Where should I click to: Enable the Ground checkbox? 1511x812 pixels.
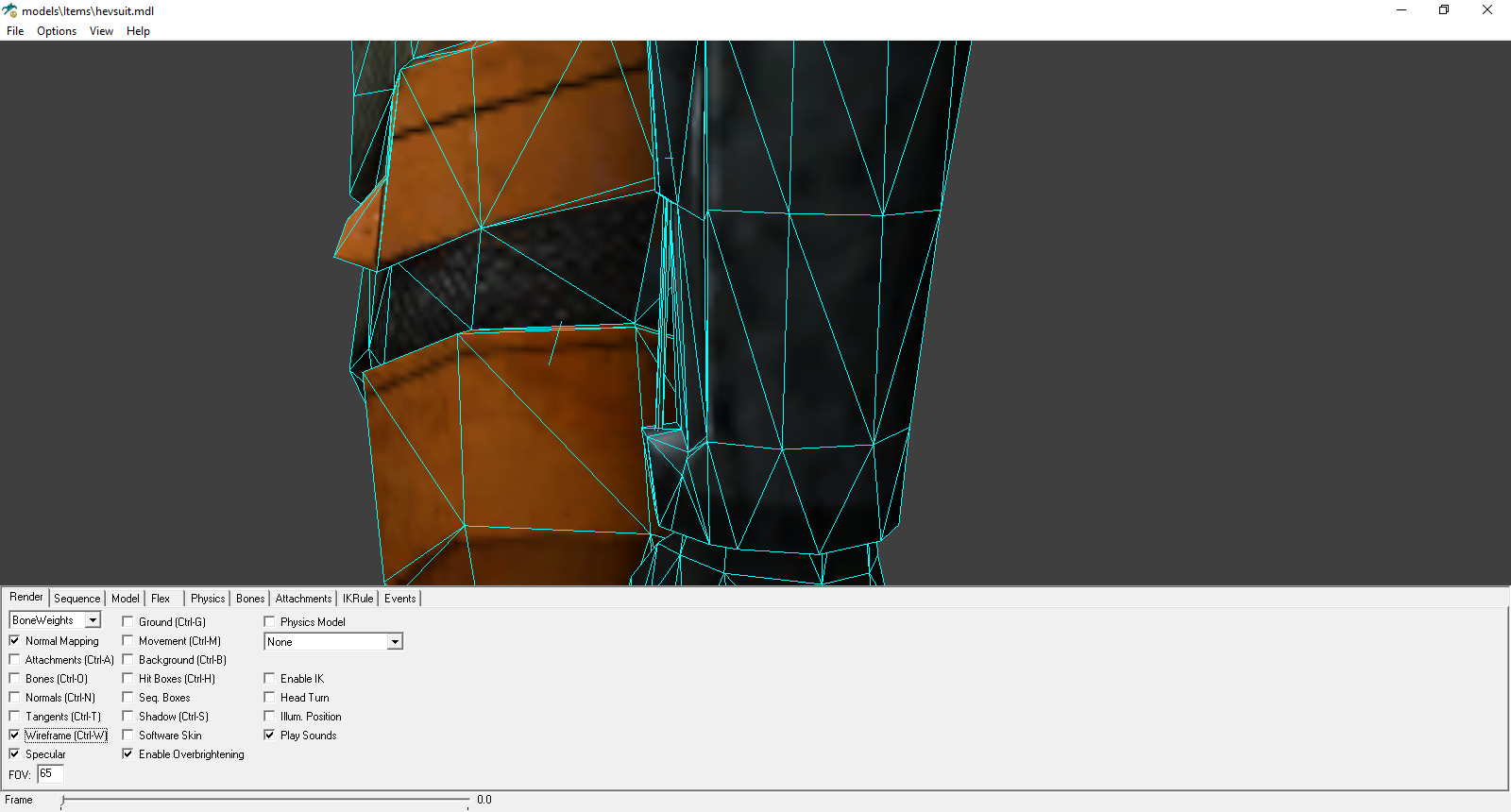(x=127, y=621)
